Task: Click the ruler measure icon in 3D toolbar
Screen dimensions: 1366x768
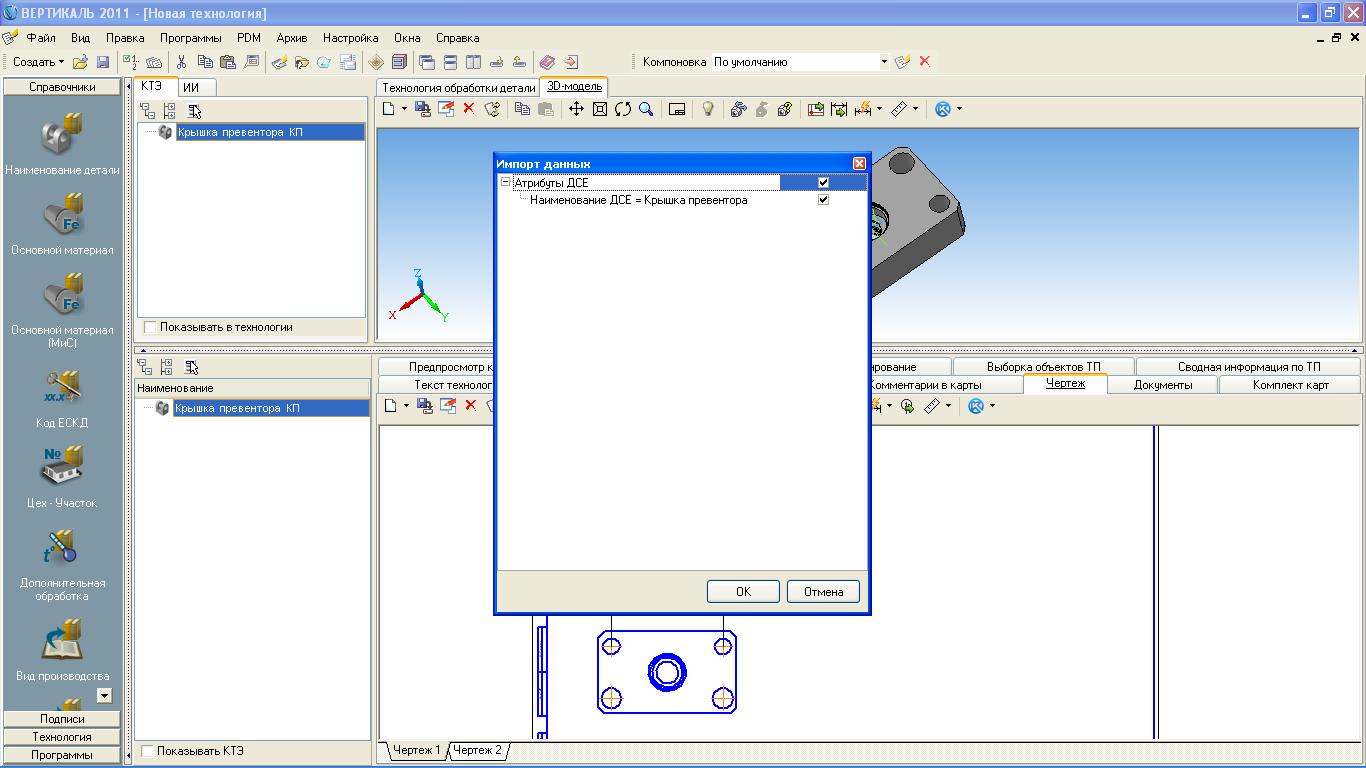Action: [x=899, y=109]
